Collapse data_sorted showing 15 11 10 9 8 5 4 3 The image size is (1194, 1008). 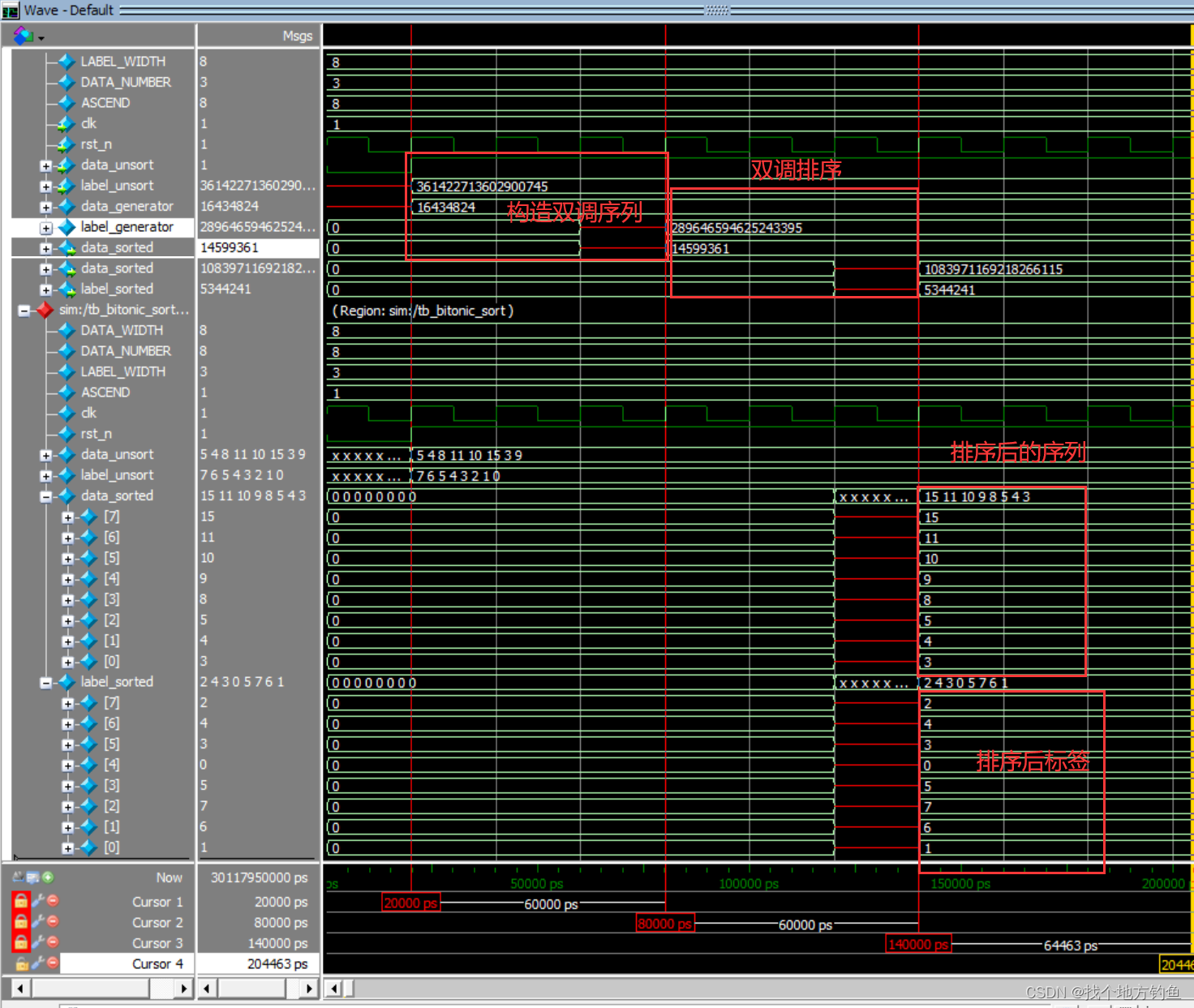(45, 496)
